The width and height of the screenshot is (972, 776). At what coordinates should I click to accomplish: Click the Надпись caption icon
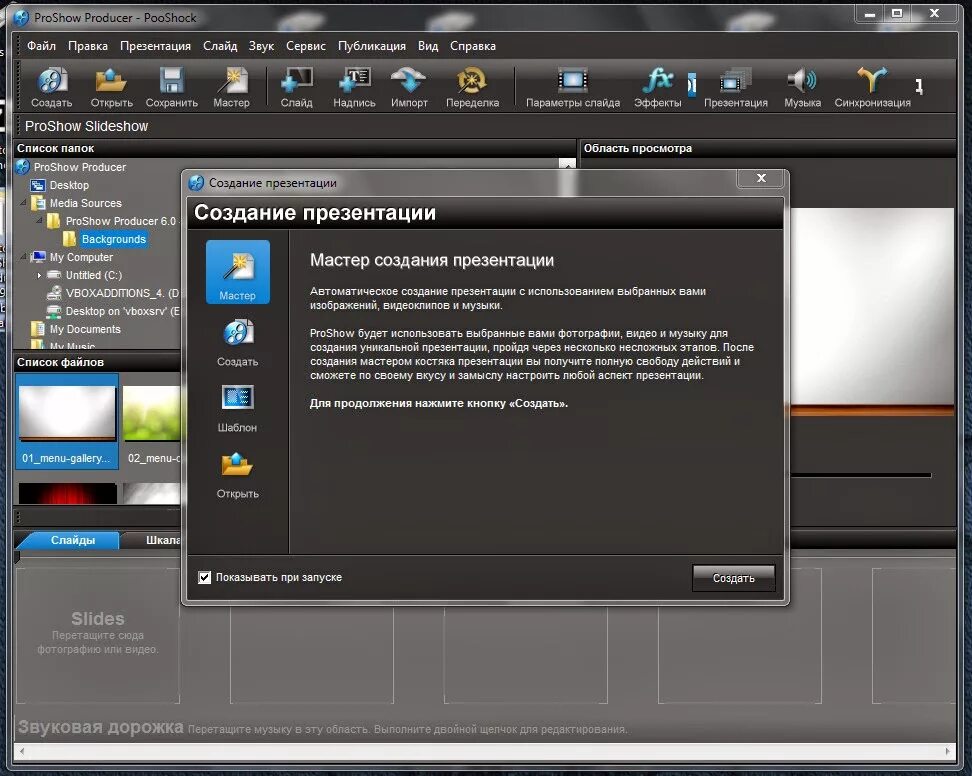tap(354, 87)
